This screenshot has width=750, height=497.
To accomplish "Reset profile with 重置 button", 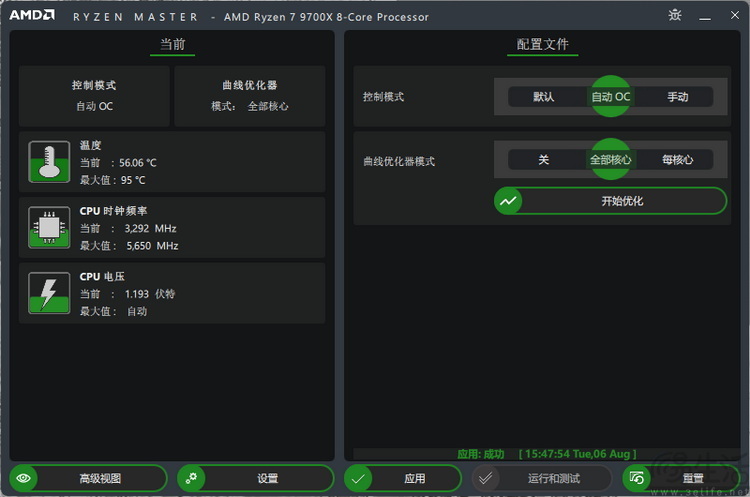I will pos(682,478).
